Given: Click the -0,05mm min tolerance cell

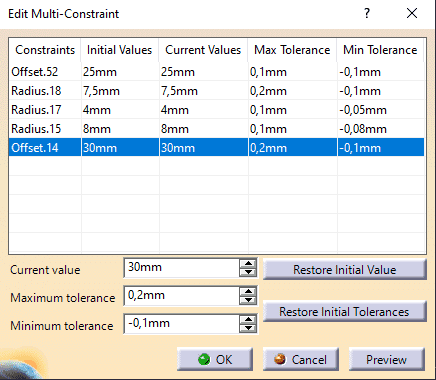Looking at the screenshot, I should click(x=363, y=110).
